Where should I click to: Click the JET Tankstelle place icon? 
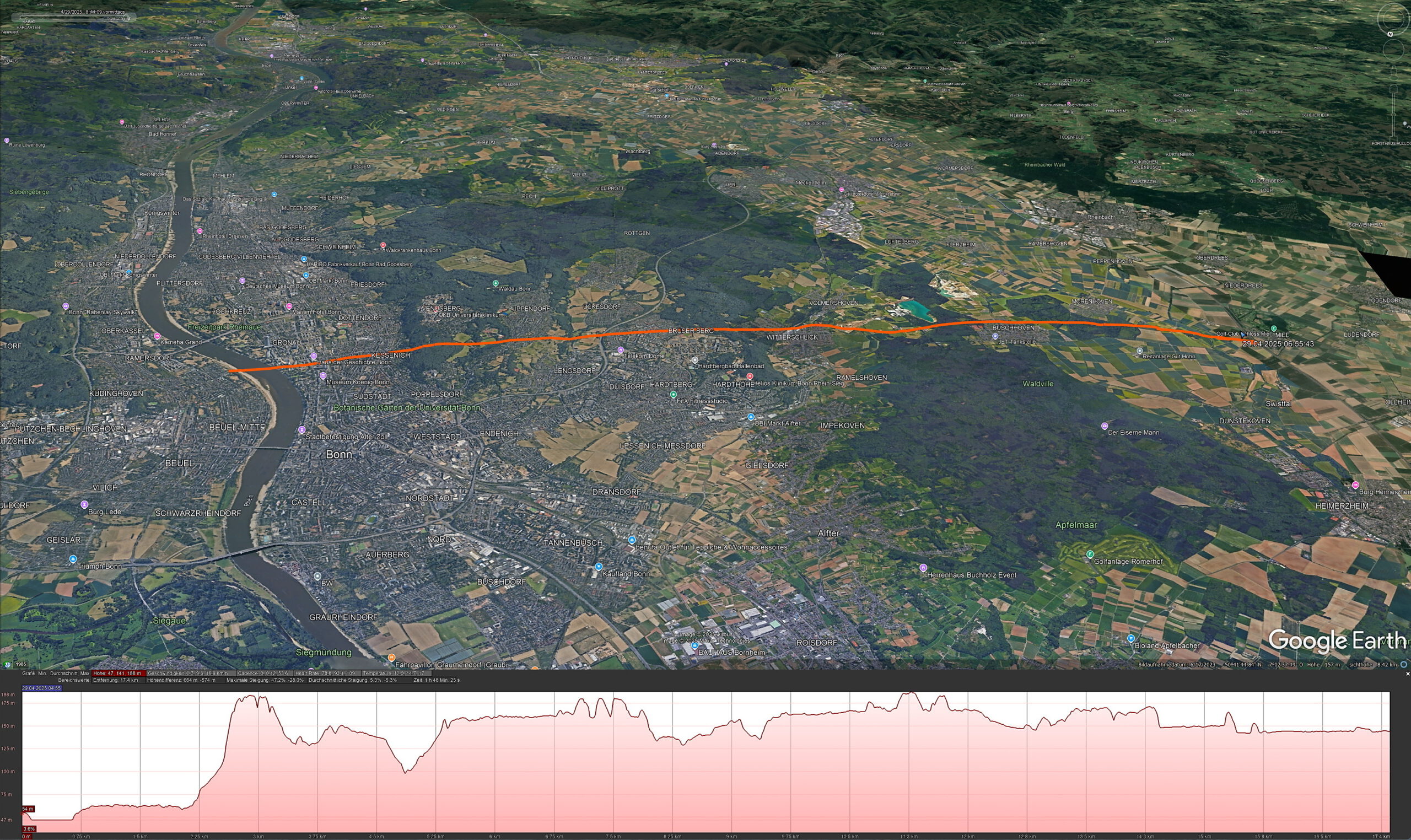[x=995, y=336]
